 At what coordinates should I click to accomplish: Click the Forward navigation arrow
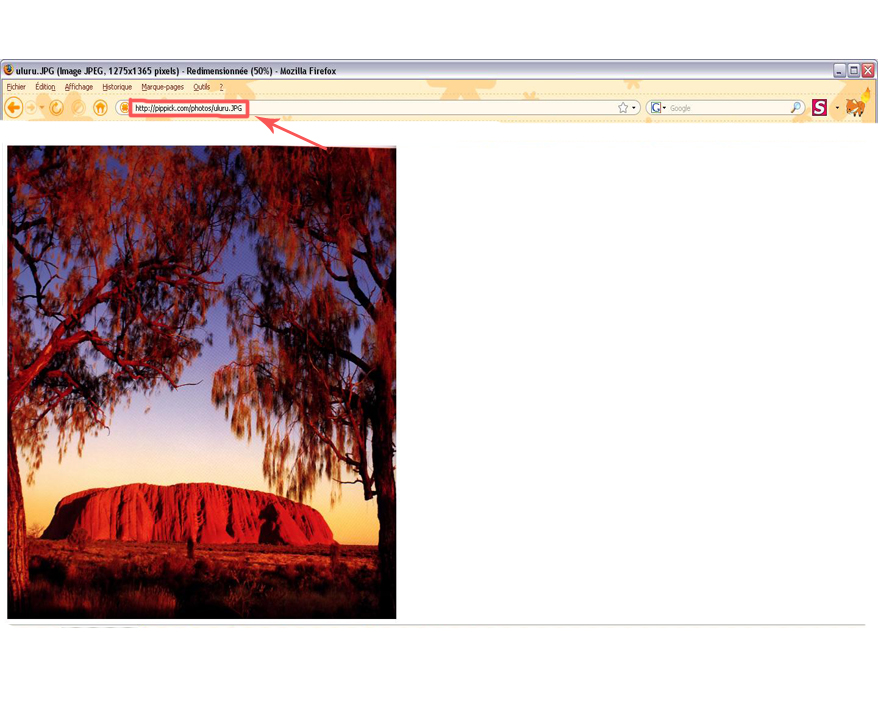pos(31,108)
